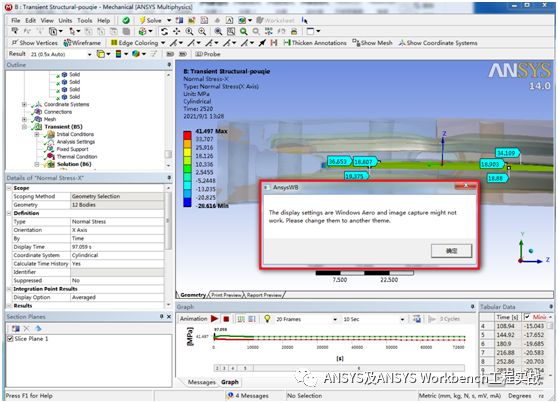
Task: Click the export video file icon
Action: [417, 319]
